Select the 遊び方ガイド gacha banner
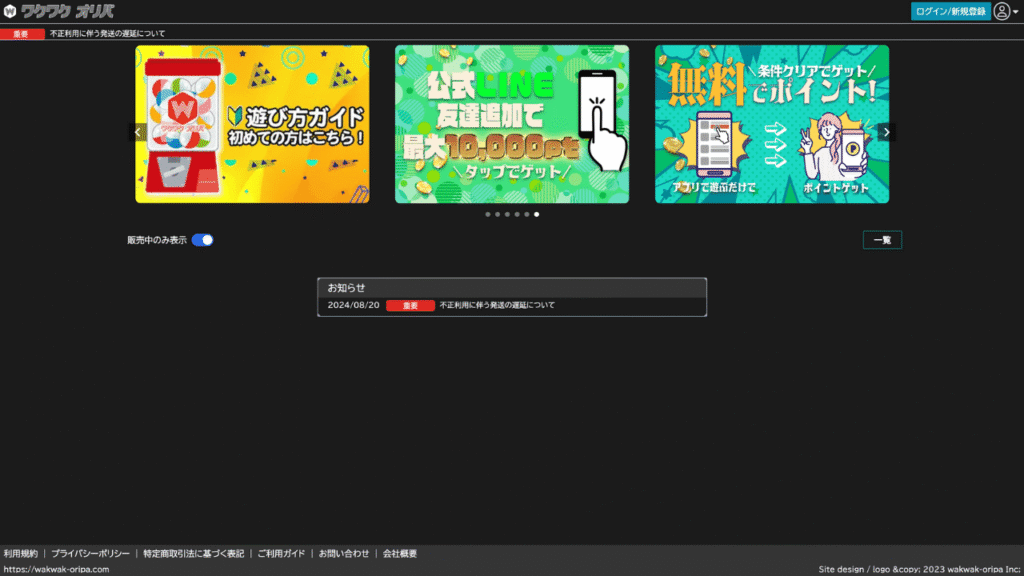 pyautogui.click(x=252, y=124)
